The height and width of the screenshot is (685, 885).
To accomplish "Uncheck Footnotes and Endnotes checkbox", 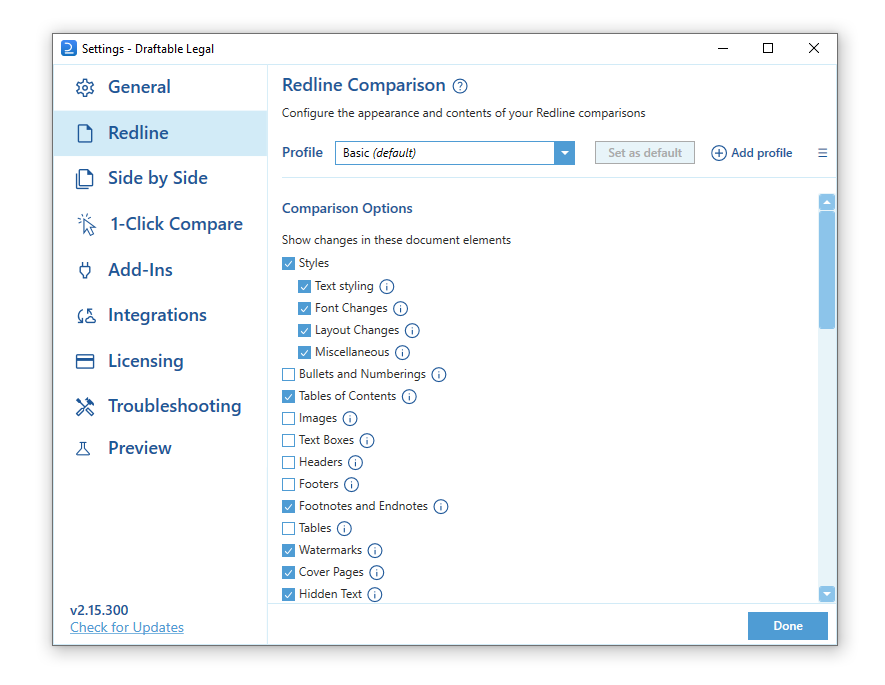I will (x=288, y=507).
